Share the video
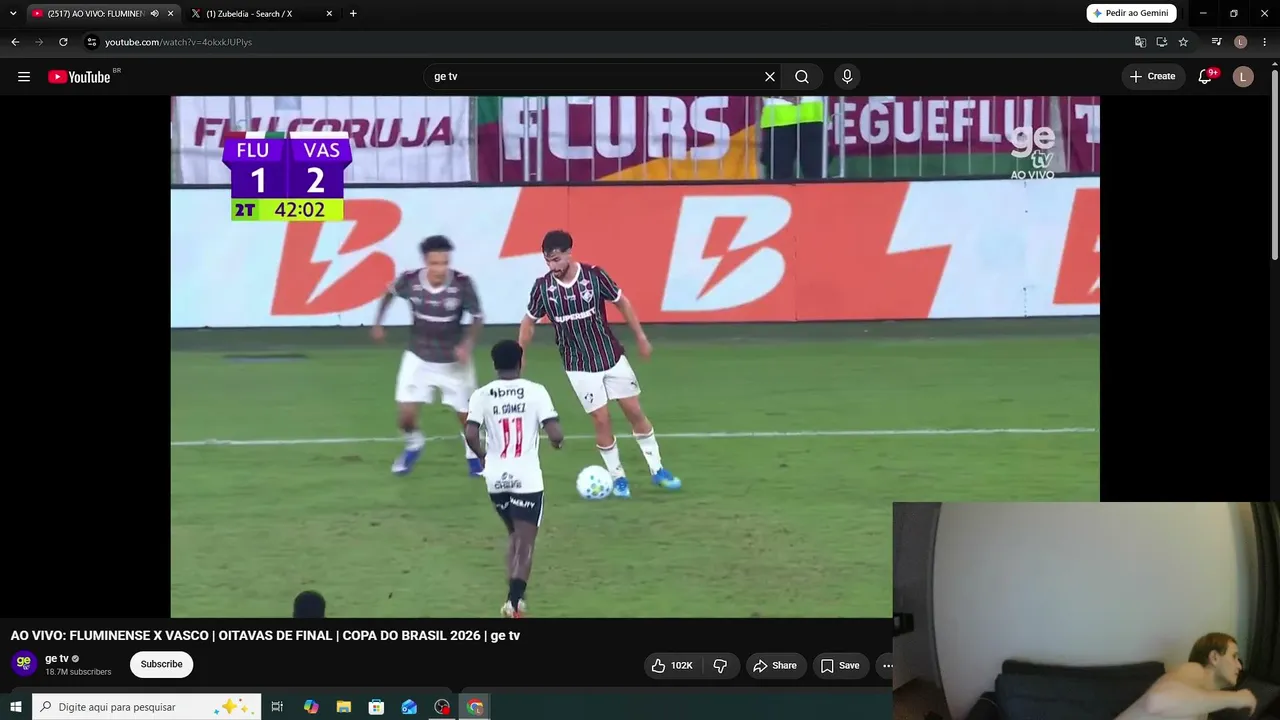1280x720 pixels. (x=775, y=666)
